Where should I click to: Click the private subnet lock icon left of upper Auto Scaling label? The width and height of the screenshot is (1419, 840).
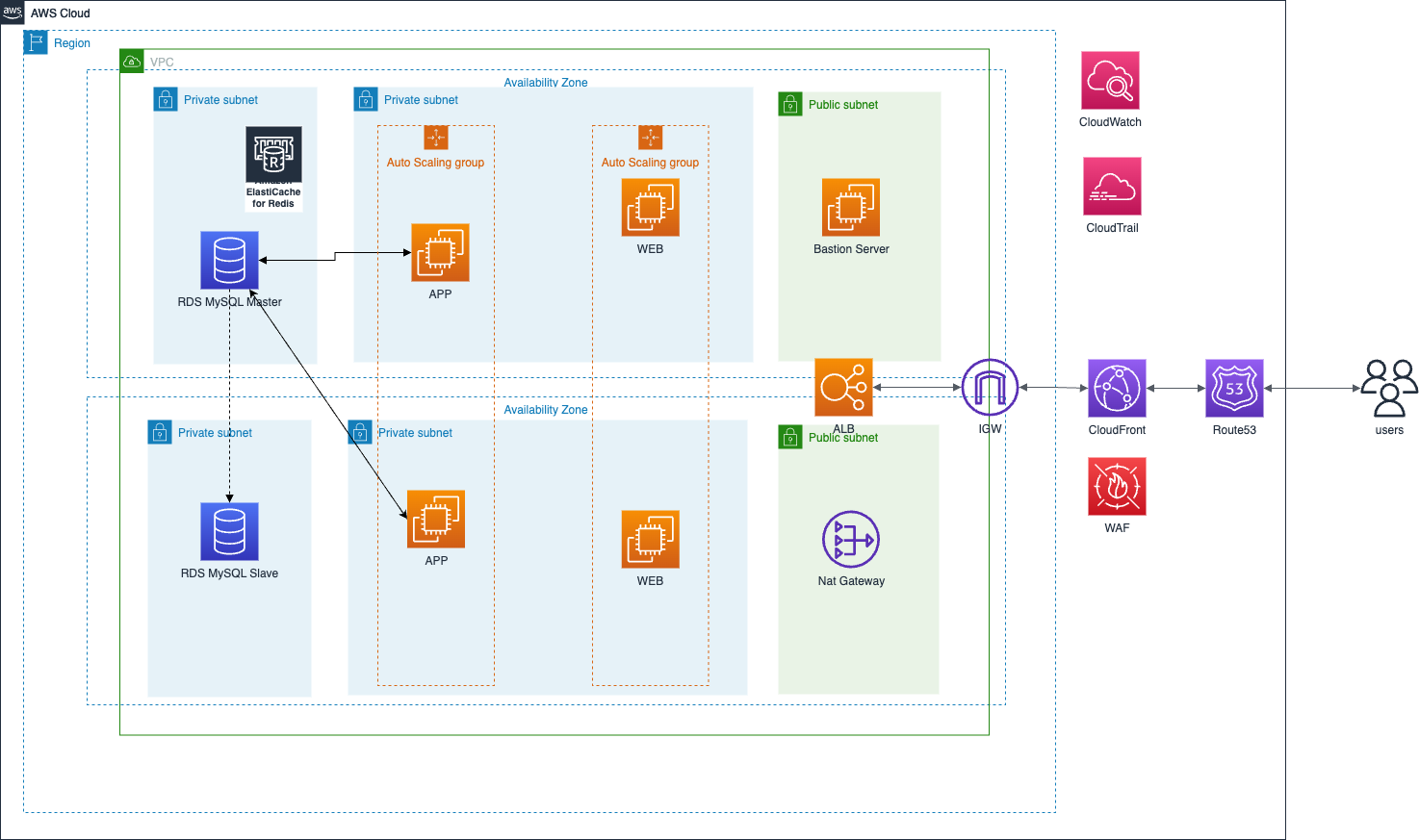point(366,99)
